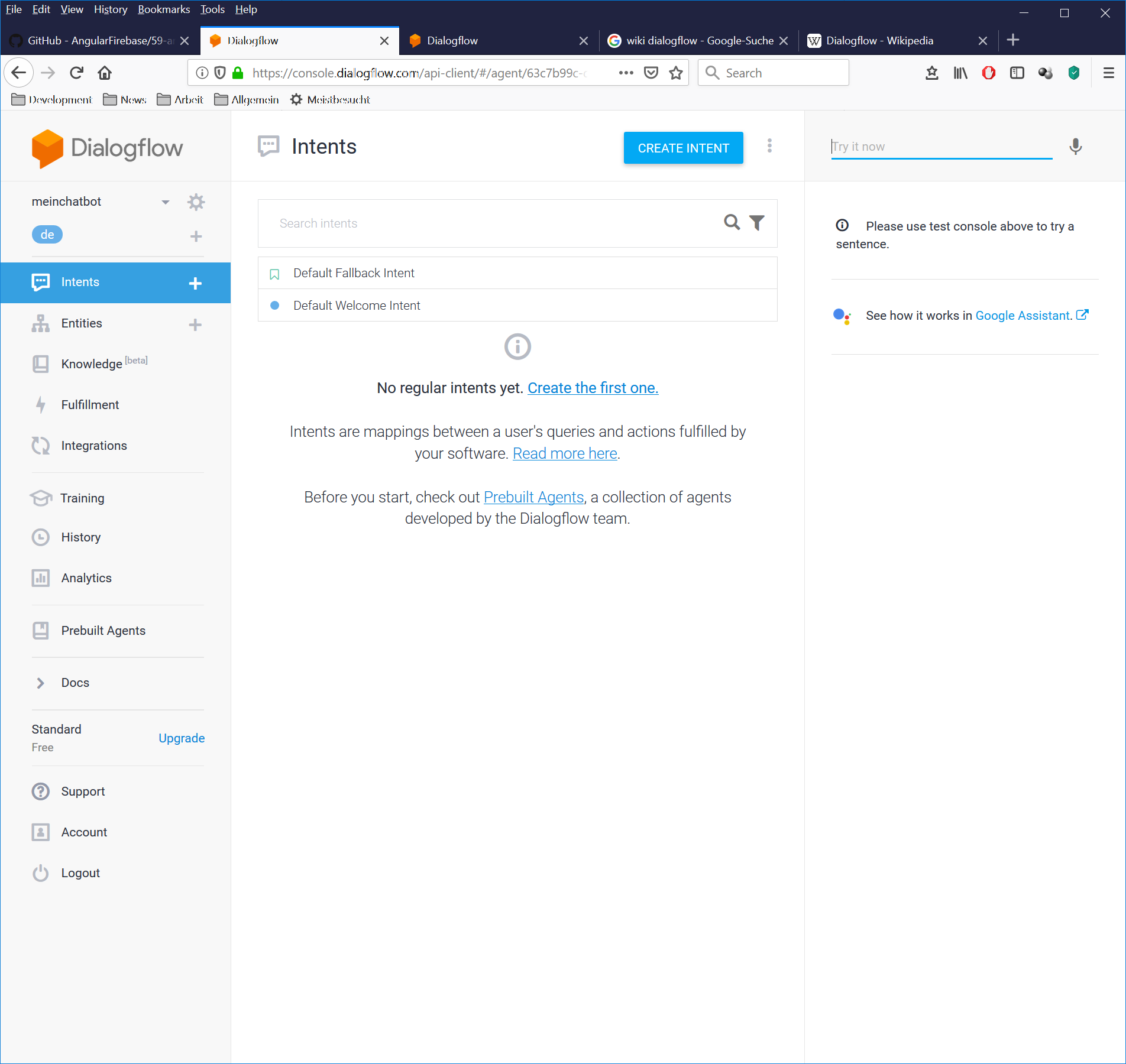Open History section in sidebar

(81, 537)
